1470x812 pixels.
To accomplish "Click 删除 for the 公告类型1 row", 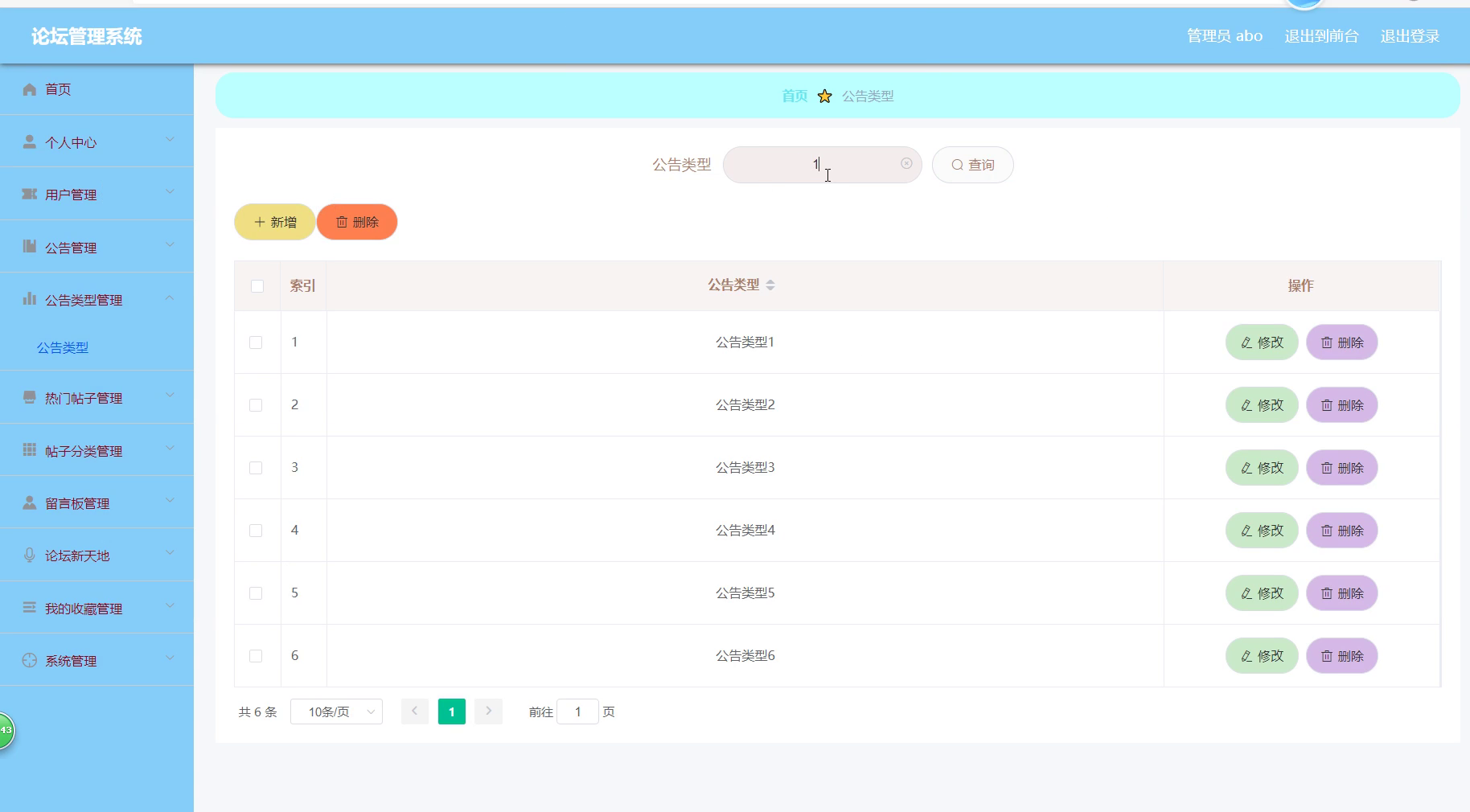I will pyautogui.click(x=1342, y=342).
